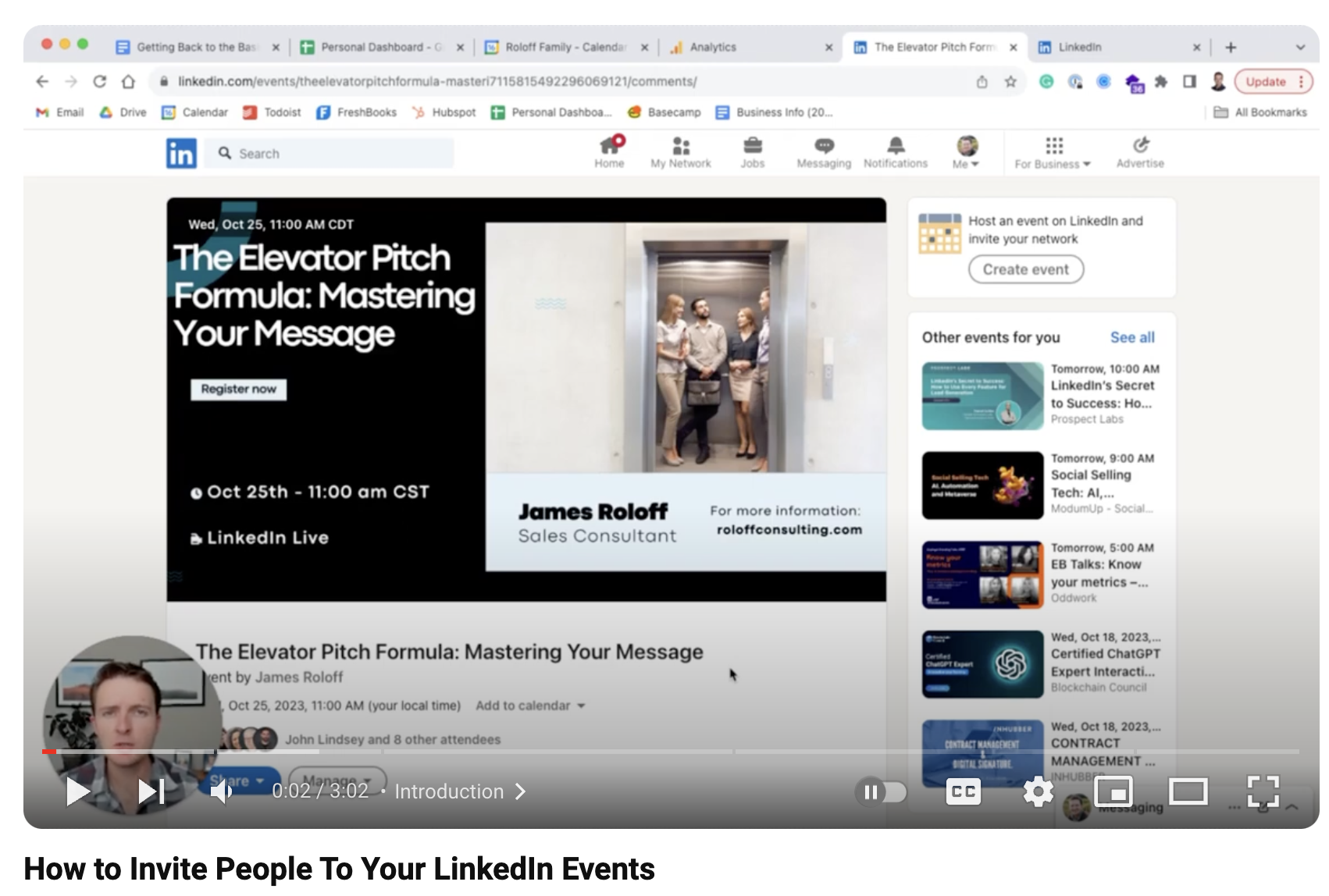Click the Advertise icon

click(1140, 152)
